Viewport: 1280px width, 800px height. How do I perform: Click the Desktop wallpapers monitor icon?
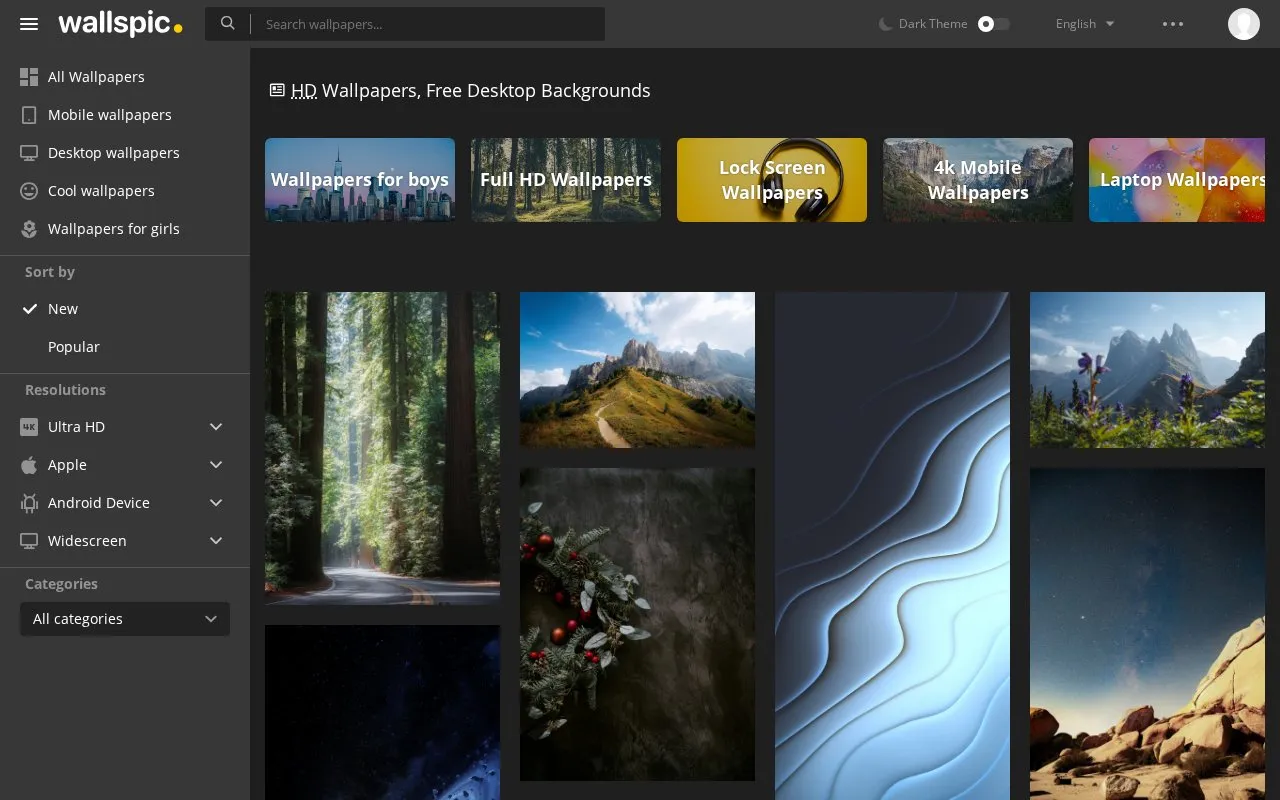[x=29, y=153]
